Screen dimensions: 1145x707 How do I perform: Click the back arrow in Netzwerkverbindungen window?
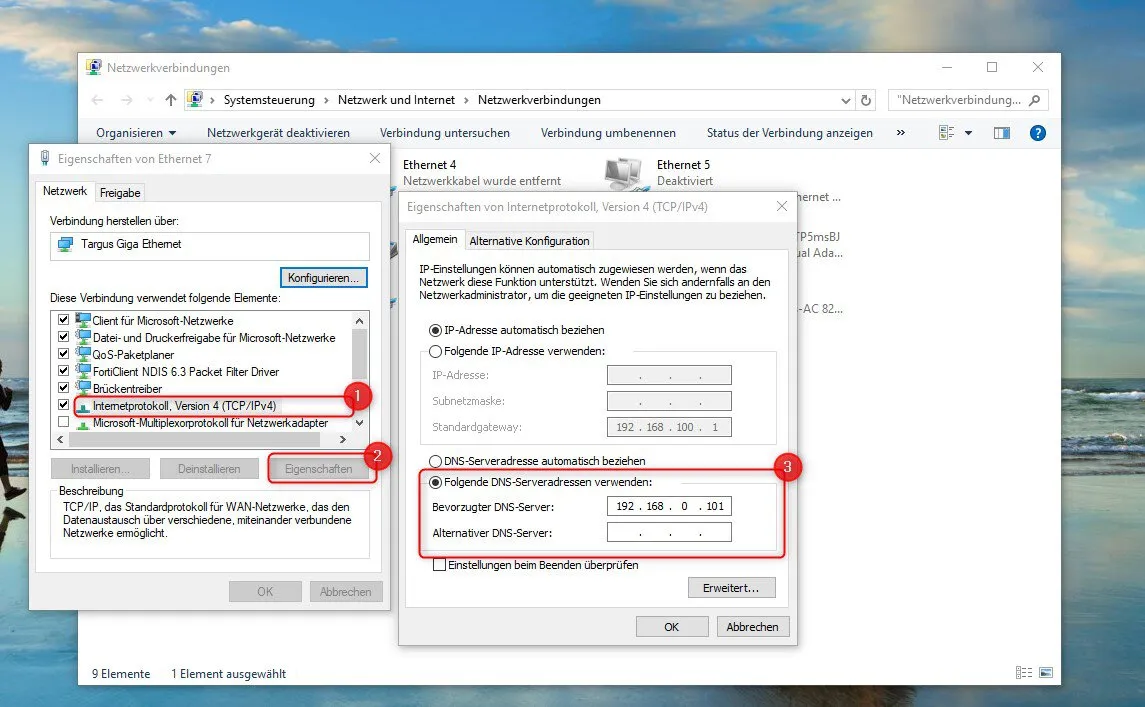point(98,100)
